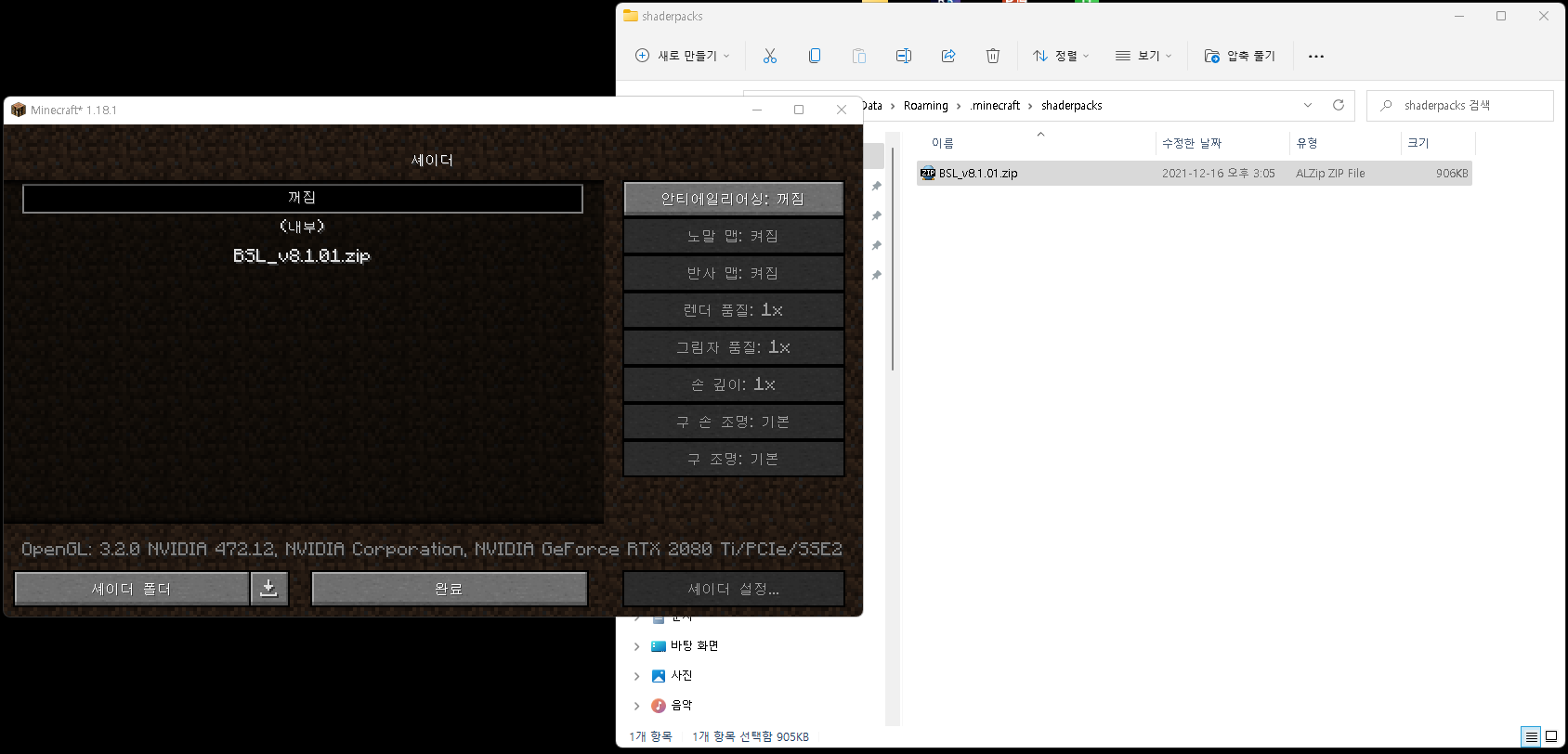Screen dimensions: 1568x754
Task: Toggle 반사 맵: 켜짐 setting
Action: [734, 273]
